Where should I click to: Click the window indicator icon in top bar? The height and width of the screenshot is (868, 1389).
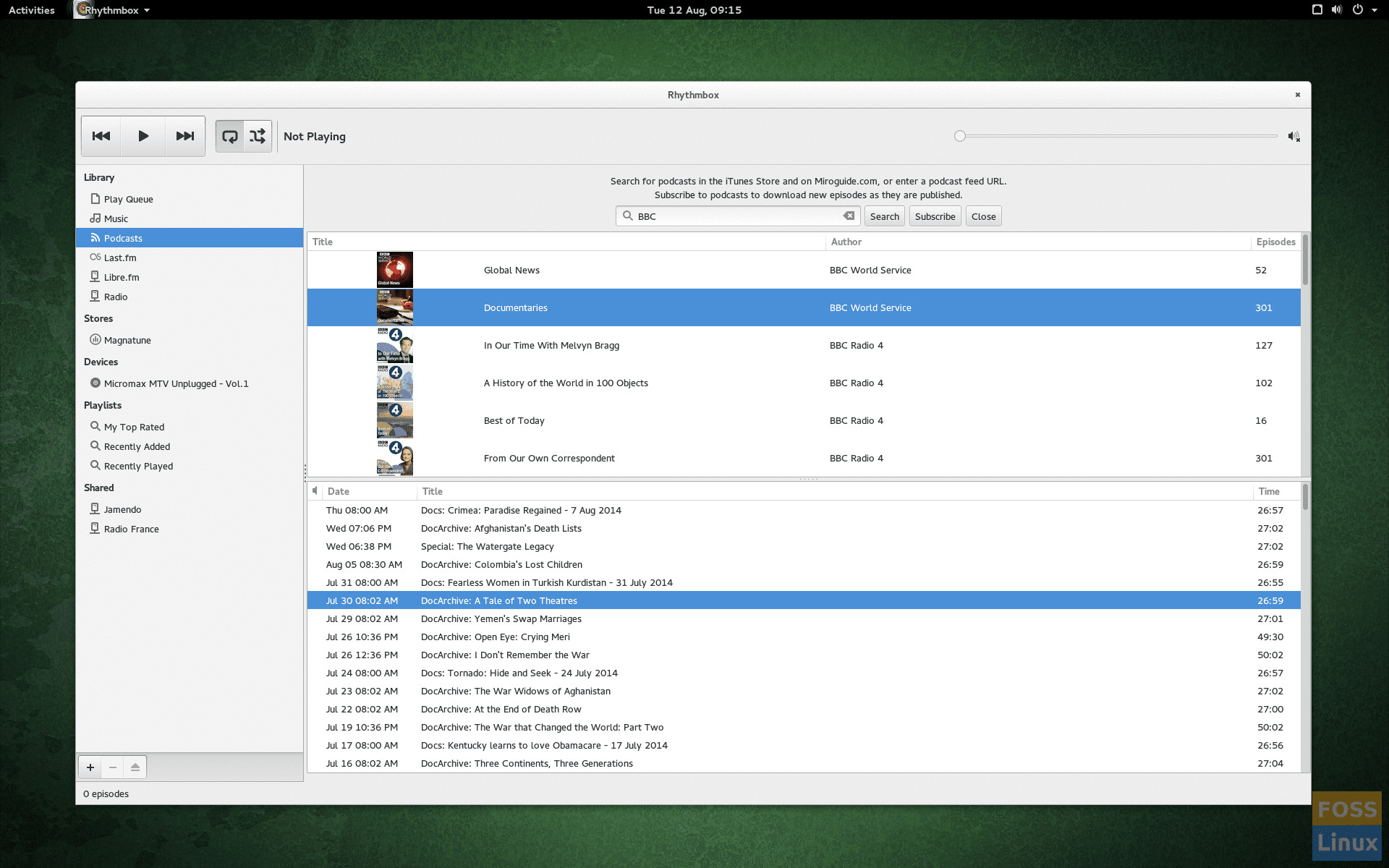click(x=1317, y=9)
